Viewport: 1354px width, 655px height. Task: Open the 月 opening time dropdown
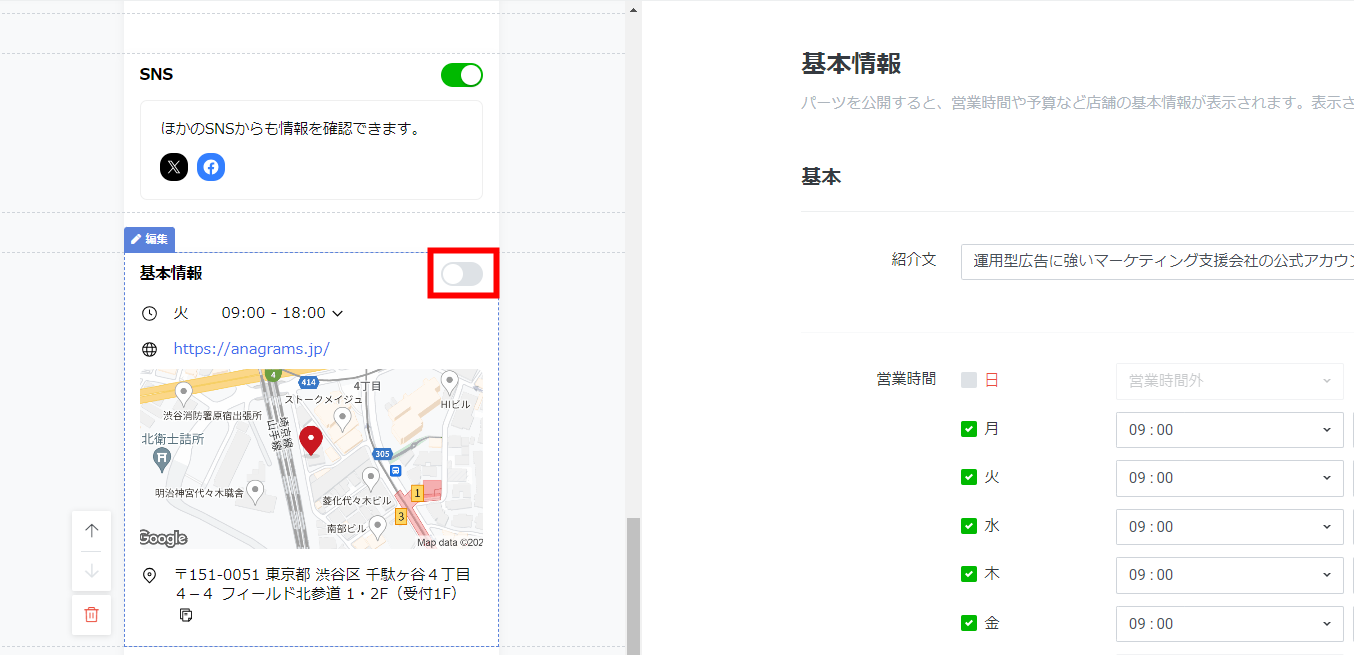coord(1229,430)
